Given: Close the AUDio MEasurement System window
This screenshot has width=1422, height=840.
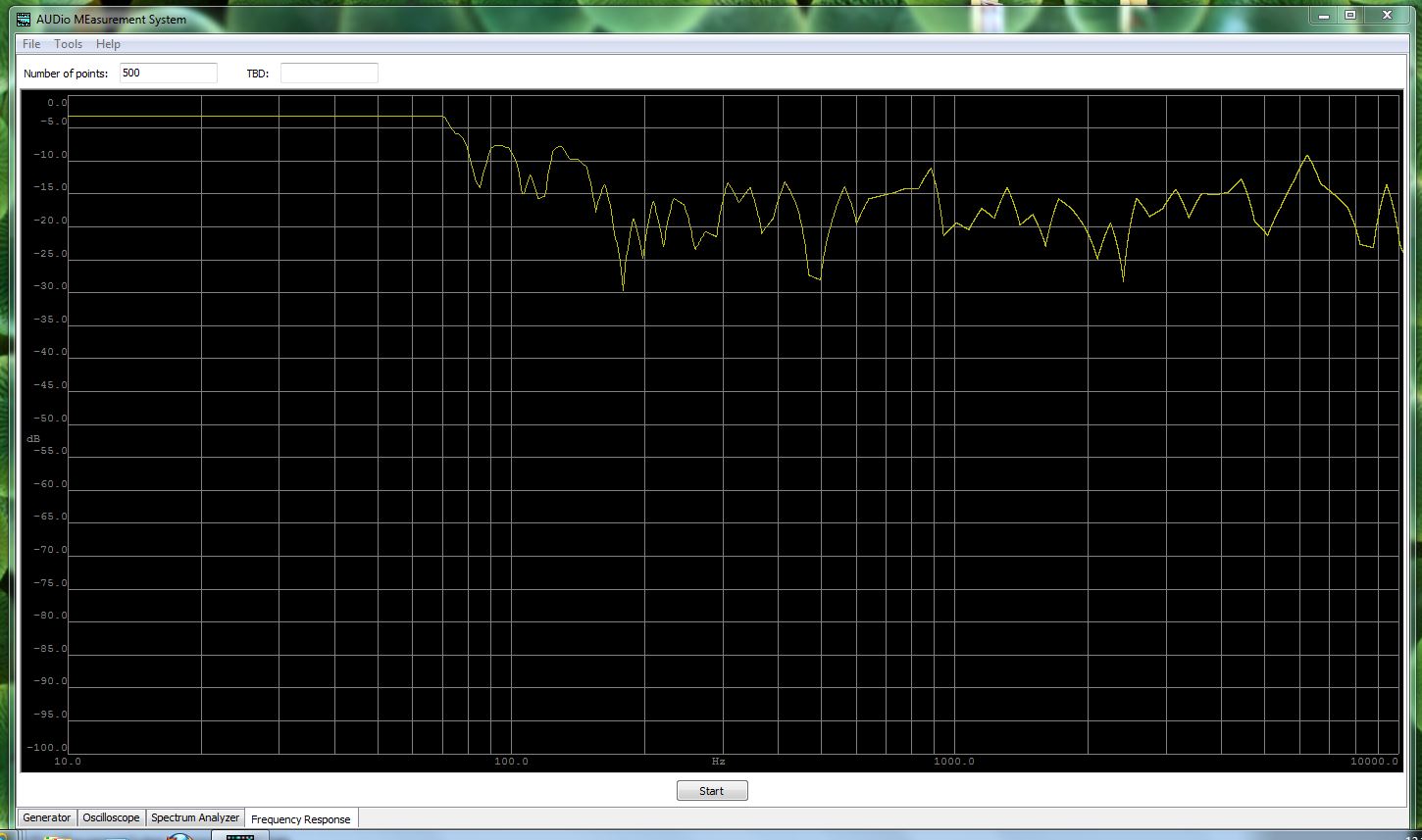Looking at the screenshot, I should (1388, 15).
